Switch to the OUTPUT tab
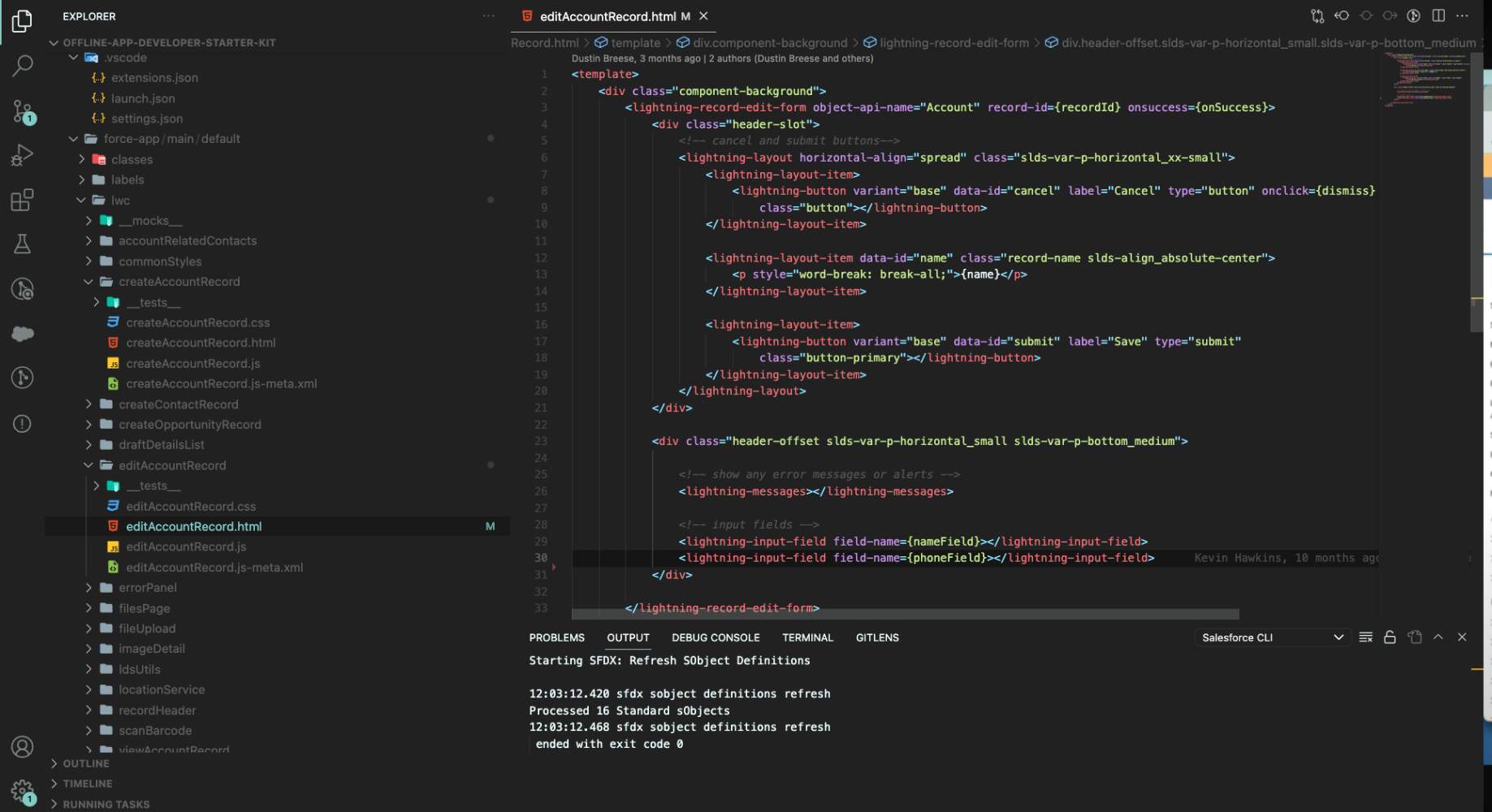 point(628,637)
